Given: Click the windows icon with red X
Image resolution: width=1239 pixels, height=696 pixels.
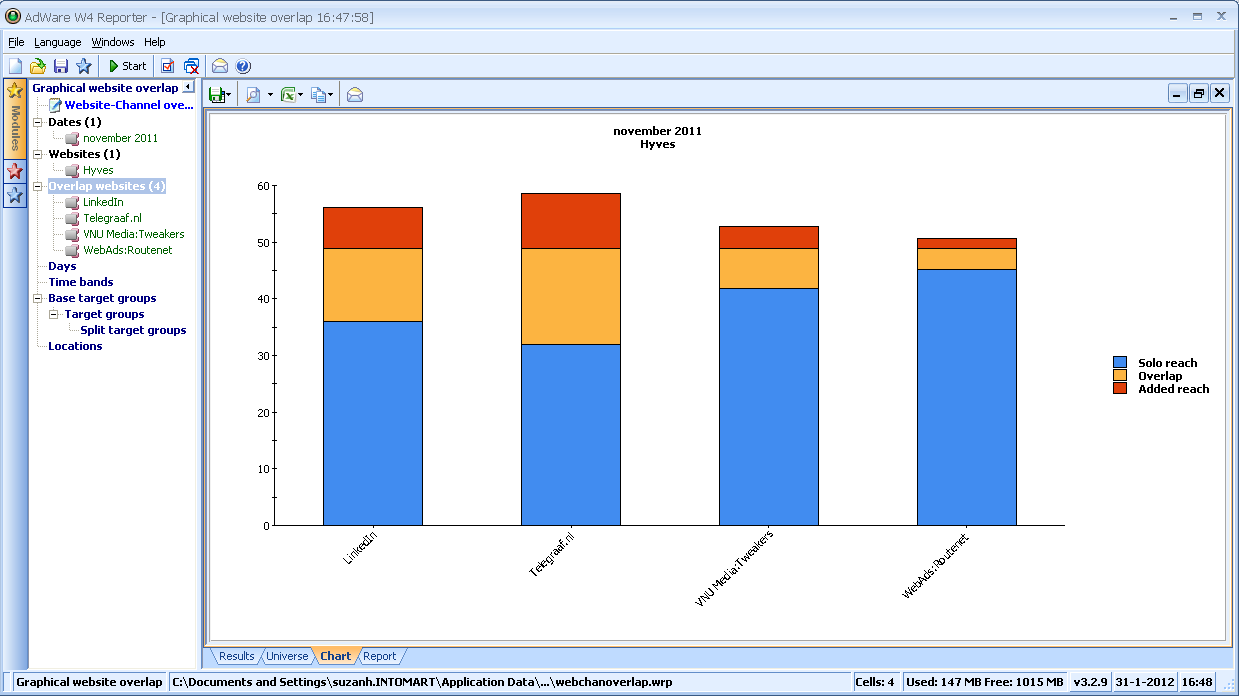Looking at the screenshot, I should click(191, 66).
